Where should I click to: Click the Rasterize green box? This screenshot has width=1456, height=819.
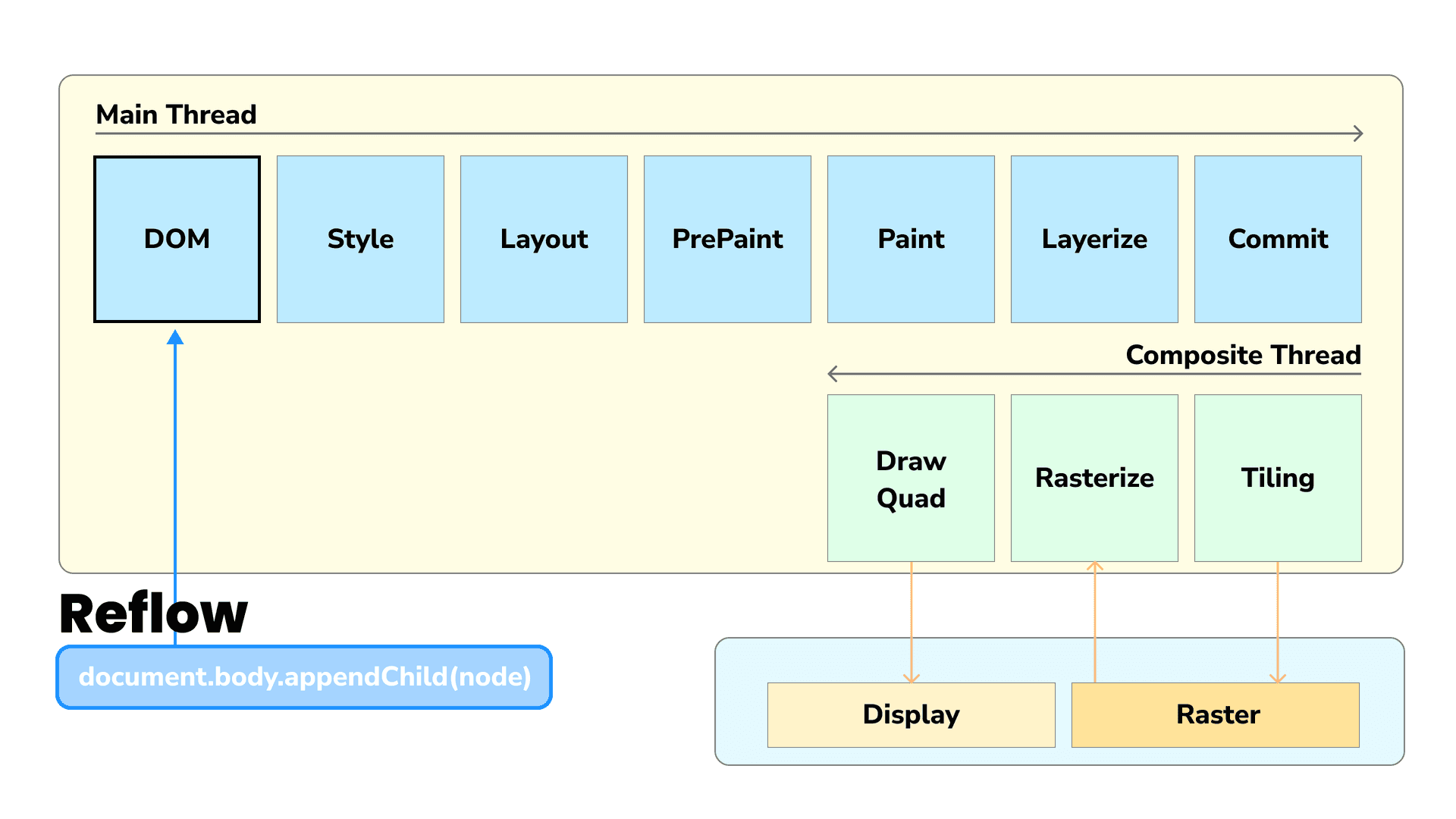[1094, 478]
